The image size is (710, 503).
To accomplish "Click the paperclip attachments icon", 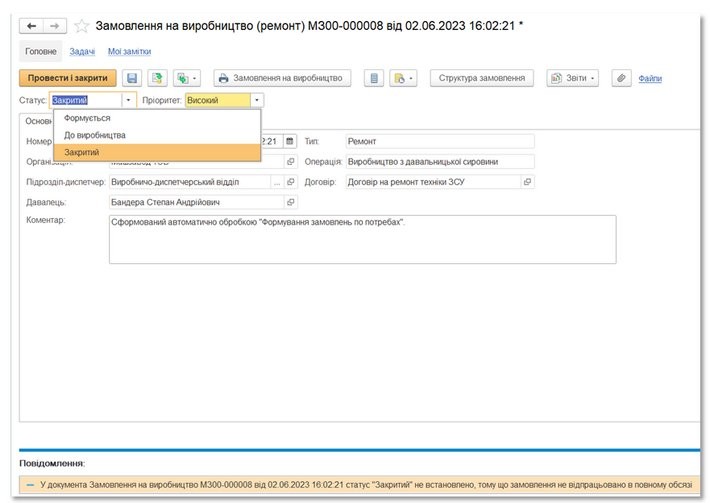I will pyautogui.click(x=620, y=77).
